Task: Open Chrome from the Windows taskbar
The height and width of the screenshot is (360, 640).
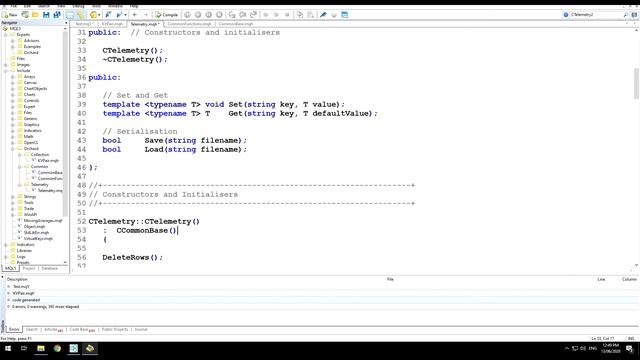Action: (x=57, y=348)
